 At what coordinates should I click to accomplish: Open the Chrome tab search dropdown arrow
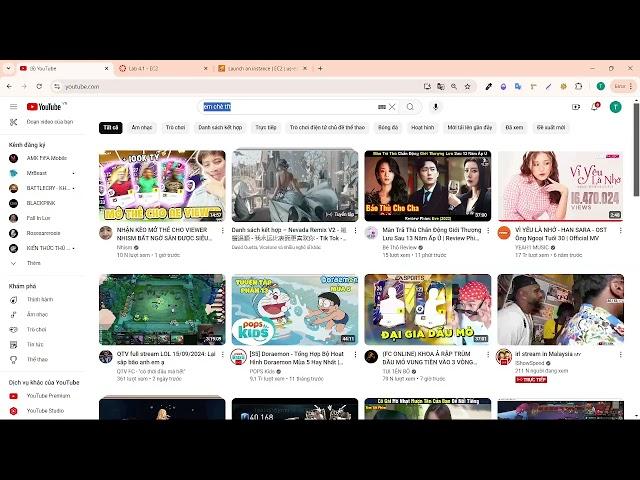8,69
